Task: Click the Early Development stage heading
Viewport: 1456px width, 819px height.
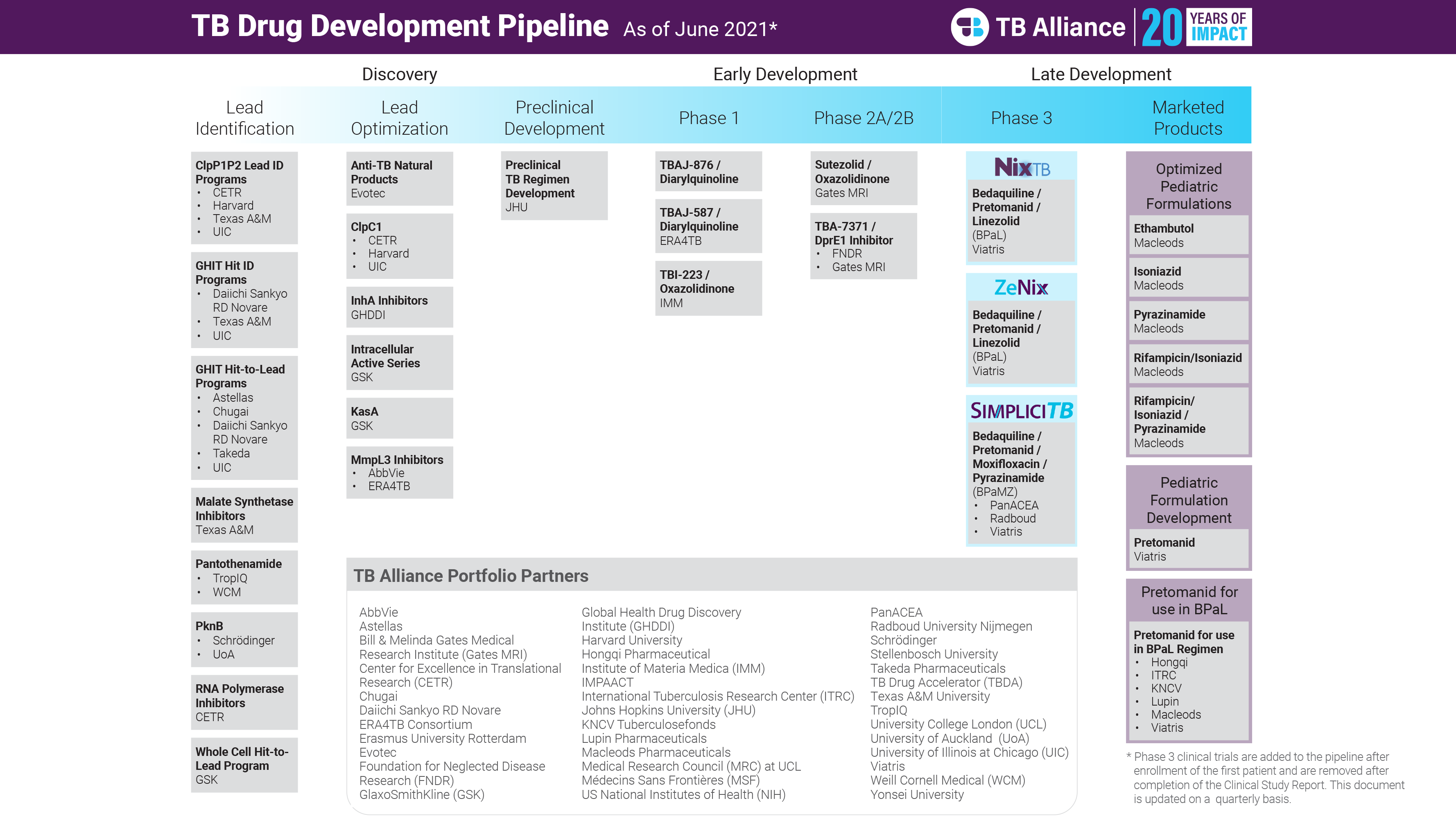Action: (x=785, y=74)
